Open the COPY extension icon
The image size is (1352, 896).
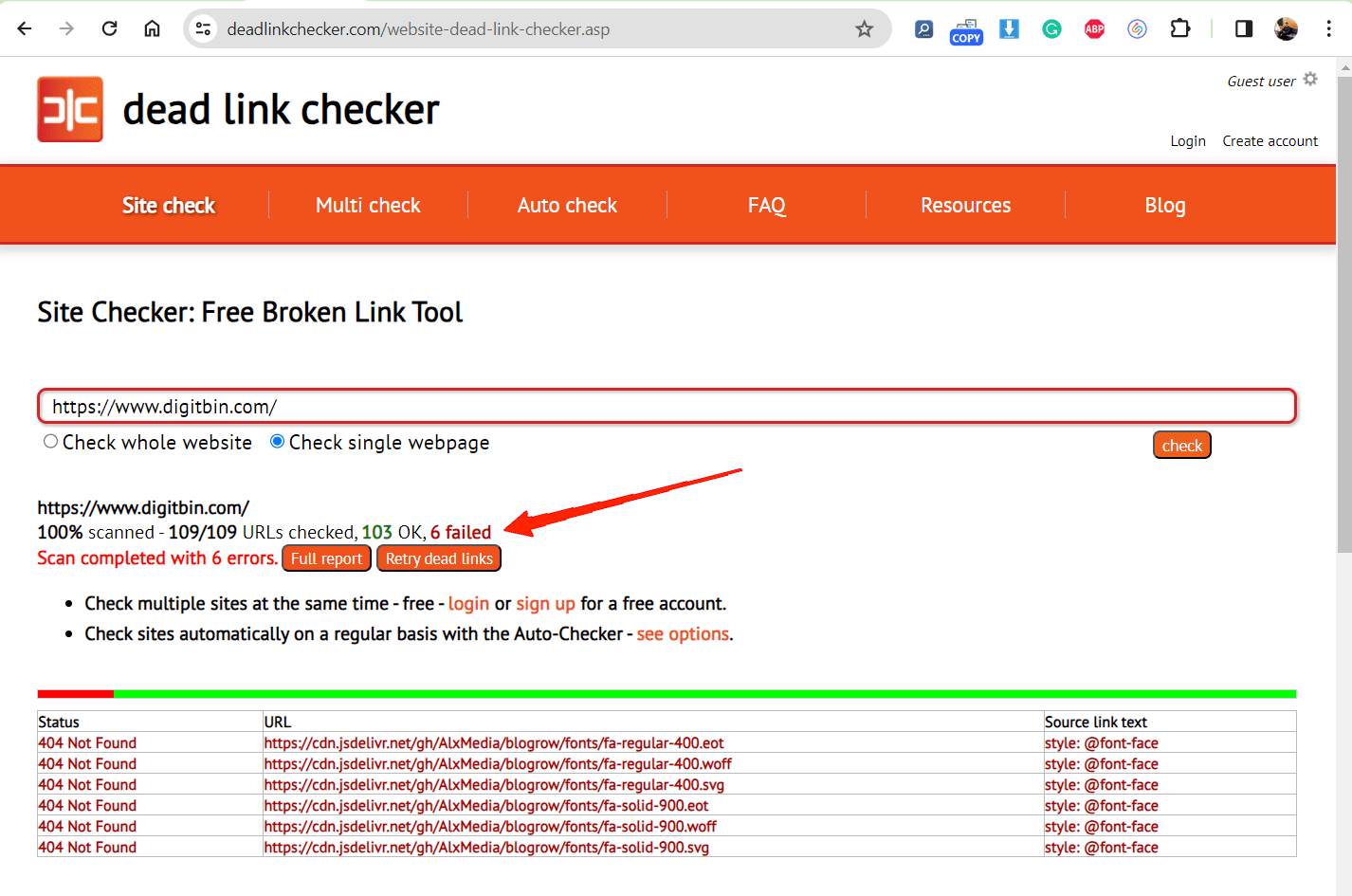coord(966,31)
